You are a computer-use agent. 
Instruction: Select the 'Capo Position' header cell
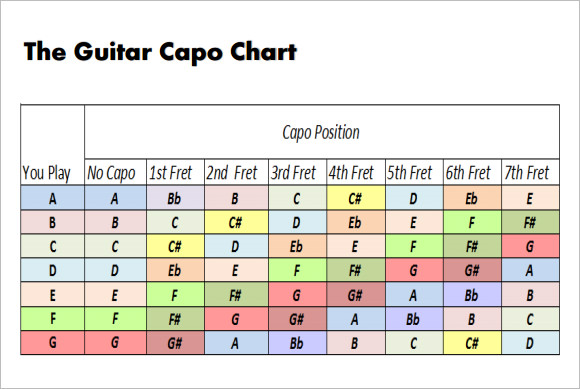pyautogui.click(x=322, y=132)
